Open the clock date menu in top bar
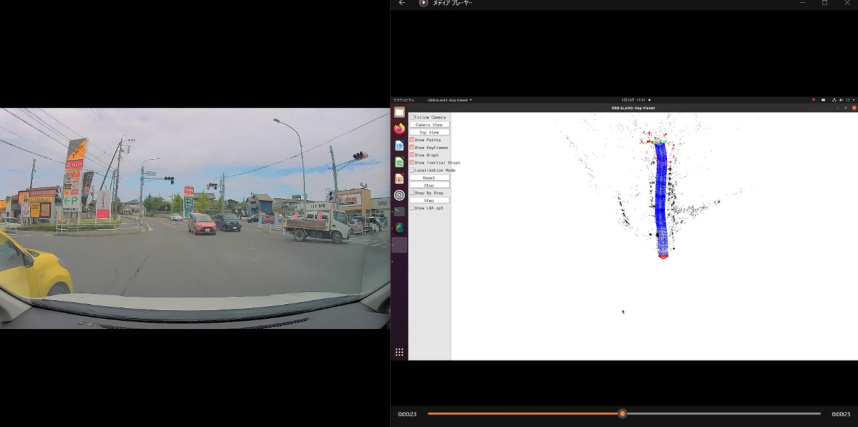The image size is (858, 427). click(635, 100)
